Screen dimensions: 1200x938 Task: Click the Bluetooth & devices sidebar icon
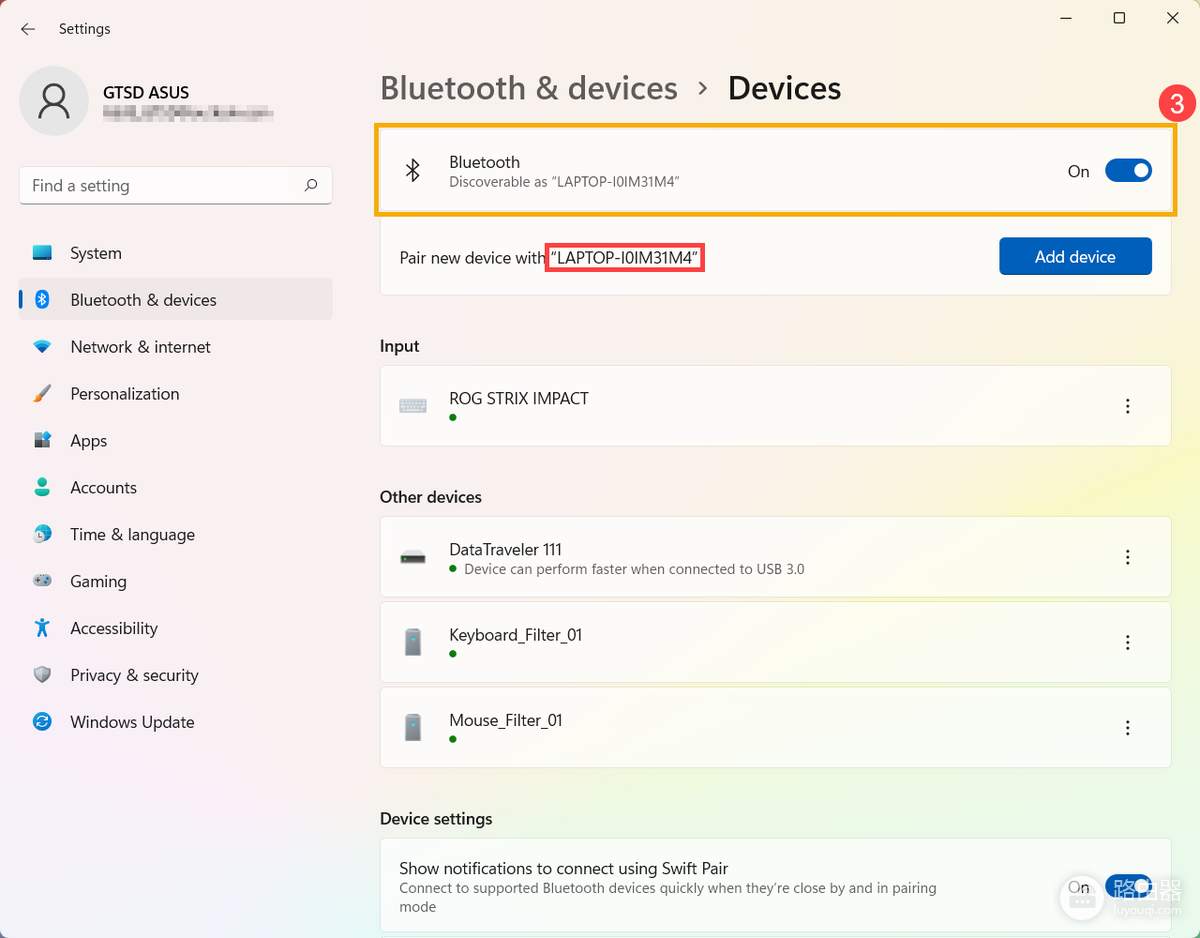point(42,300)
